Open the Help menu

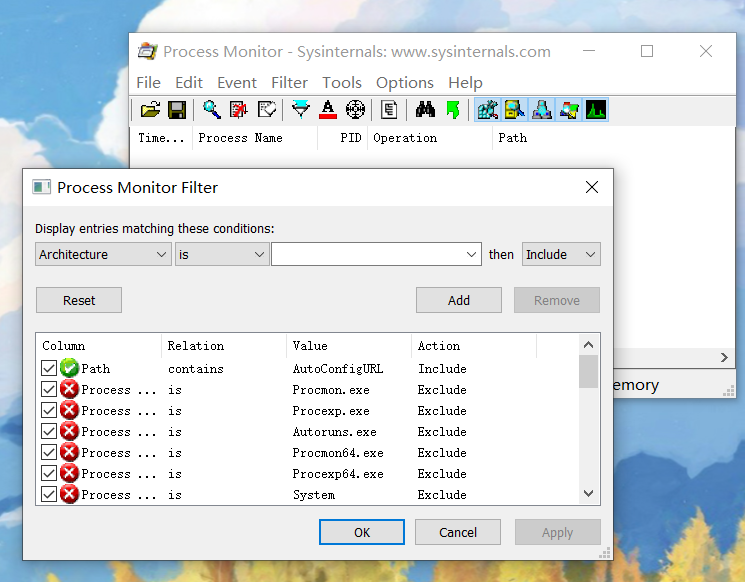click(x=465, y=83)
